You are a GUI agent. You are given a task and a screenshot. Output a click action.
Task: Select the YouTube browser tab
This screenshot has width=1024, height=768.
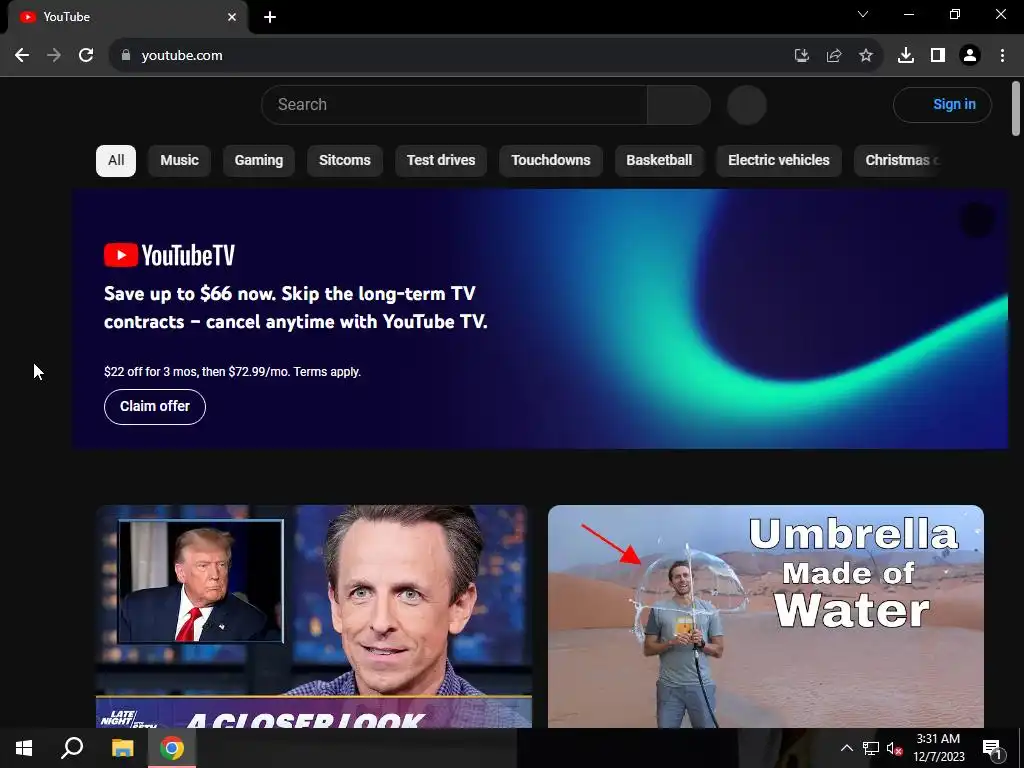point(127,17)
